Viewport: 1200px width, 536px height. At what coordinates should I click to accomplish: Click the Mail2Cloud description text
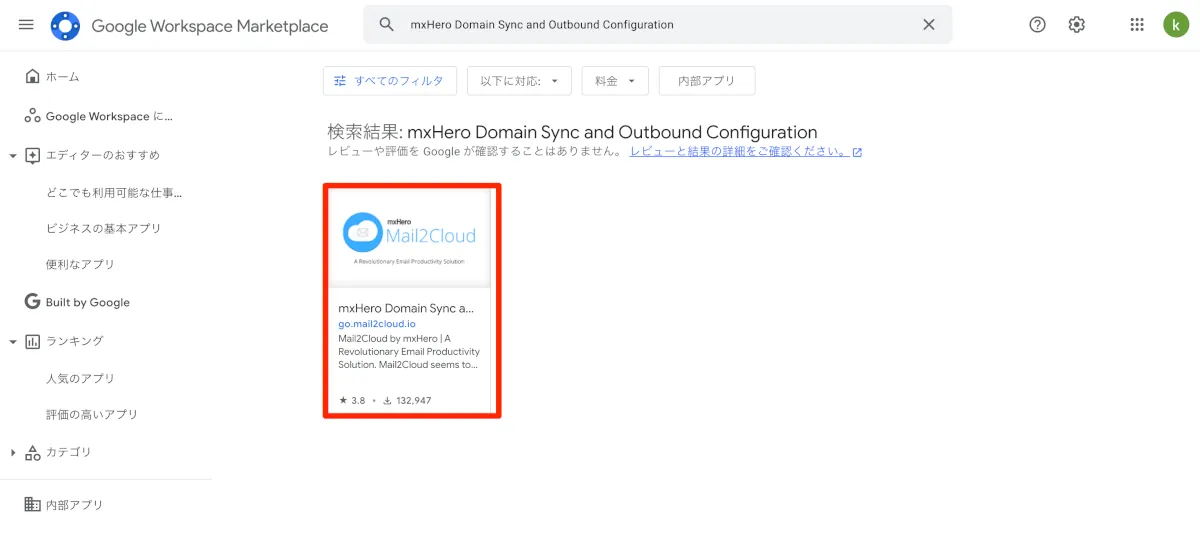(x=409, y=351)
